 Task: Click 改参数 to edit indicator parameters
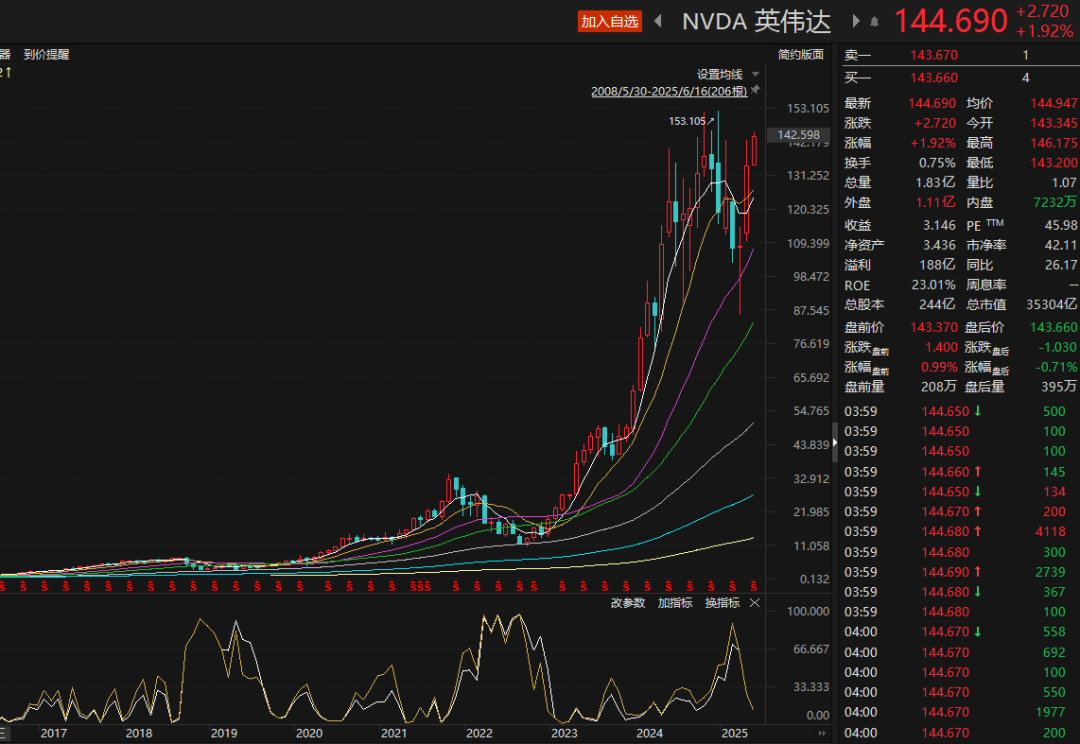point(627,603)
